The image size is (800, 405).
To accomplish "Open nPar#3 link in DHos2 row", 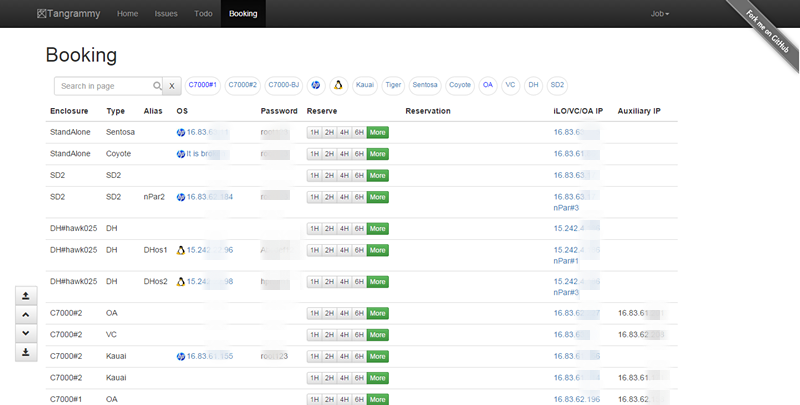I will [566, 293].
